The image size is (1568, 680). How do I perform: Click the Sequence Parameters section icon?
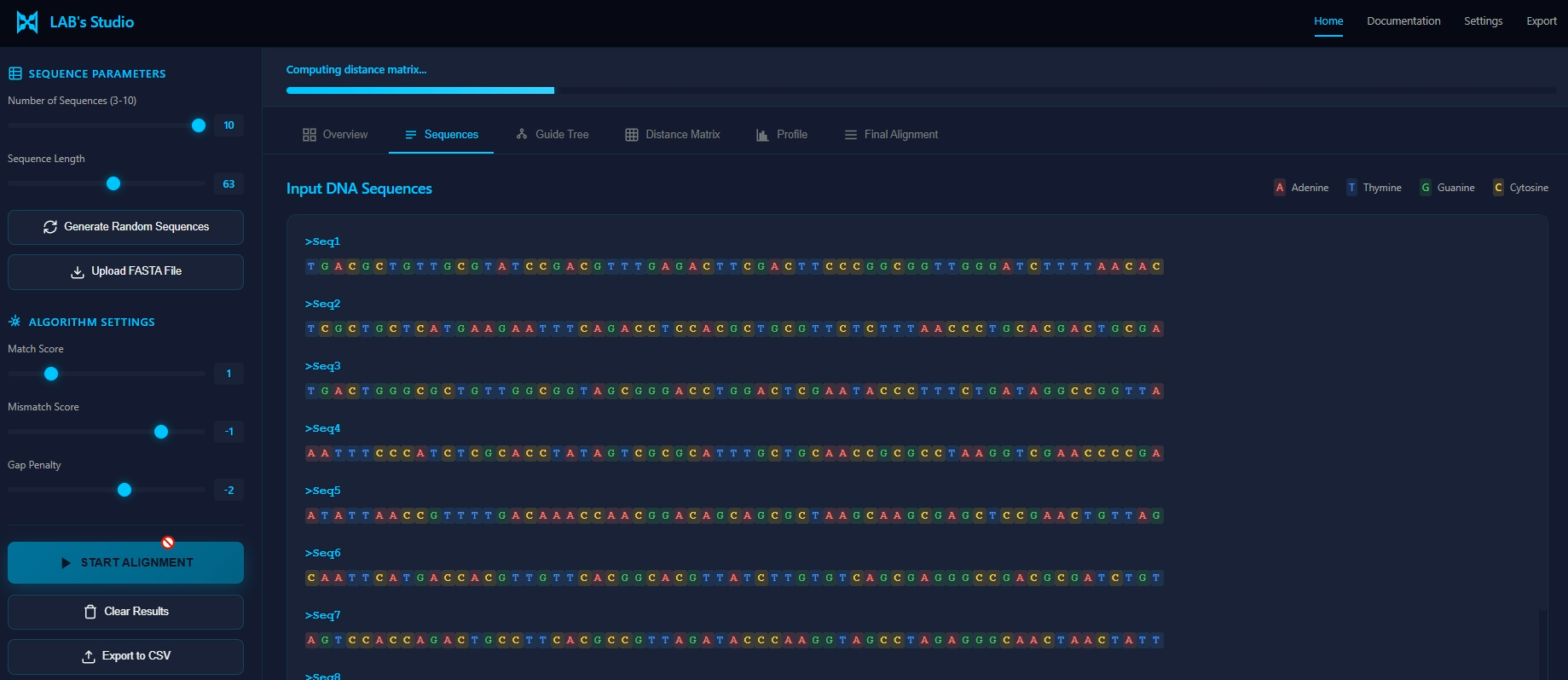[15, 74]
